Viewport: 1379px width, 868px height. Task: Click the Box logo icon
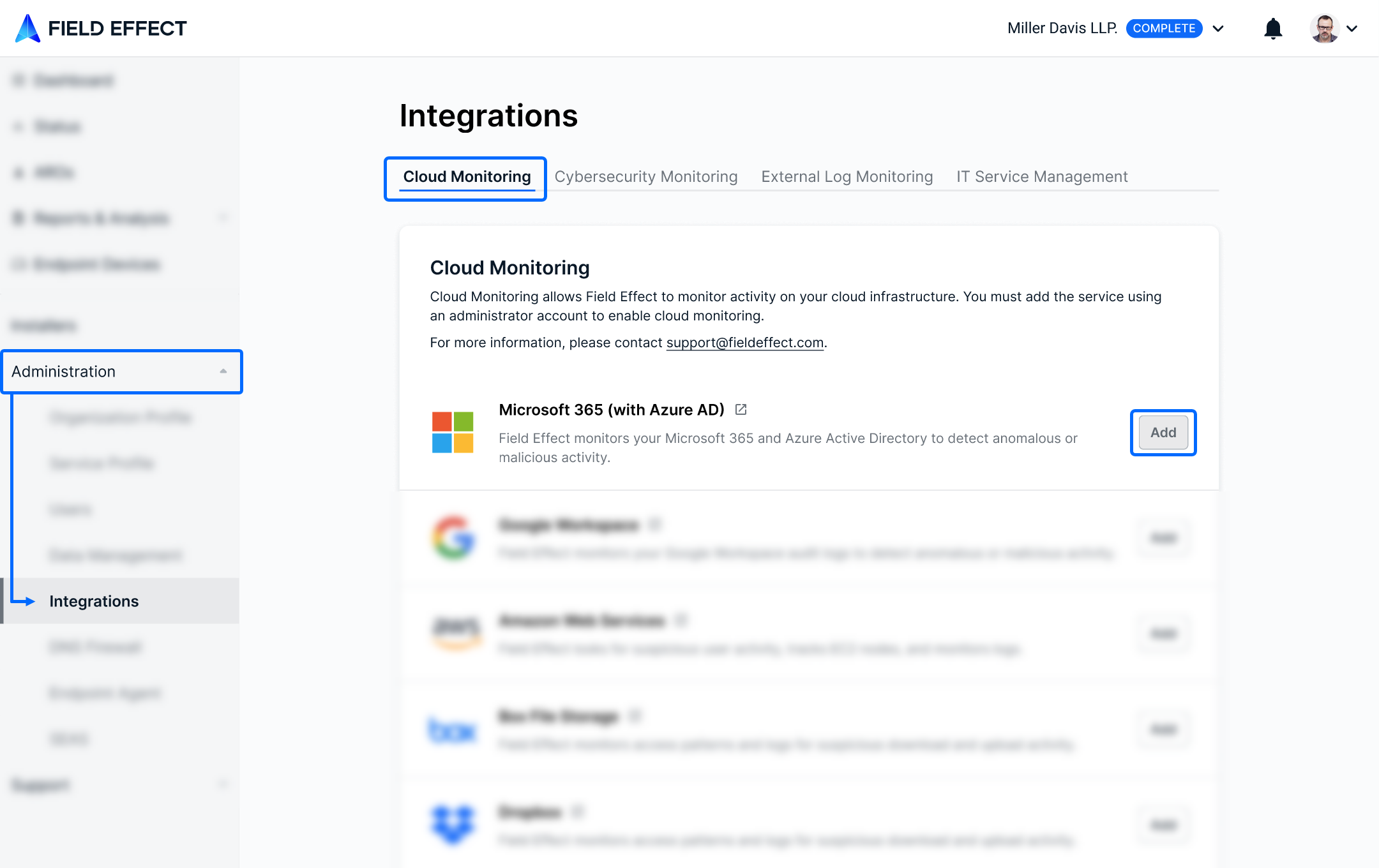point(453,729)
